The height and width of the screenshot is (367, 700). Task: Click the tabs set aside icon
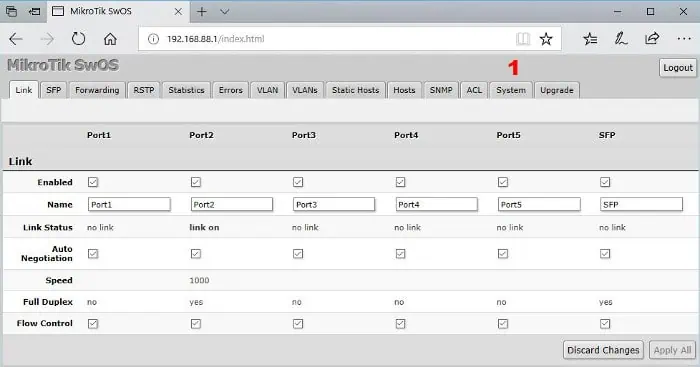[12, 12]
